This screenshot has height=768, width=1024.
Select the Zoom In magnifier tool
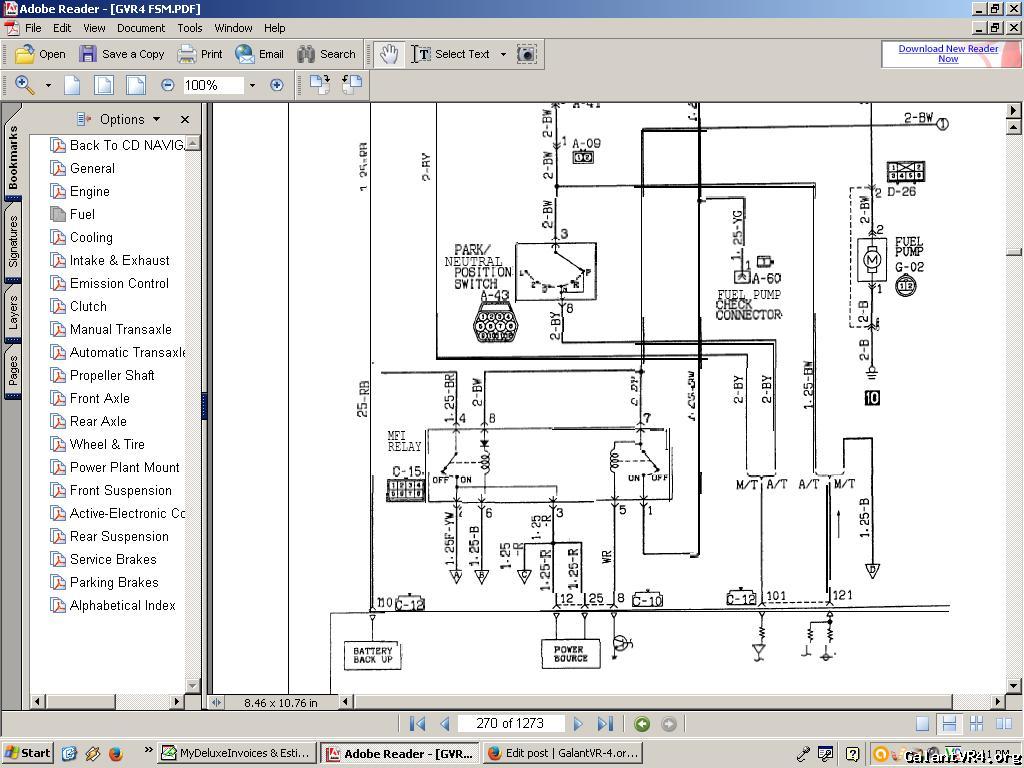pyautogui.click(x=25, y=85)
